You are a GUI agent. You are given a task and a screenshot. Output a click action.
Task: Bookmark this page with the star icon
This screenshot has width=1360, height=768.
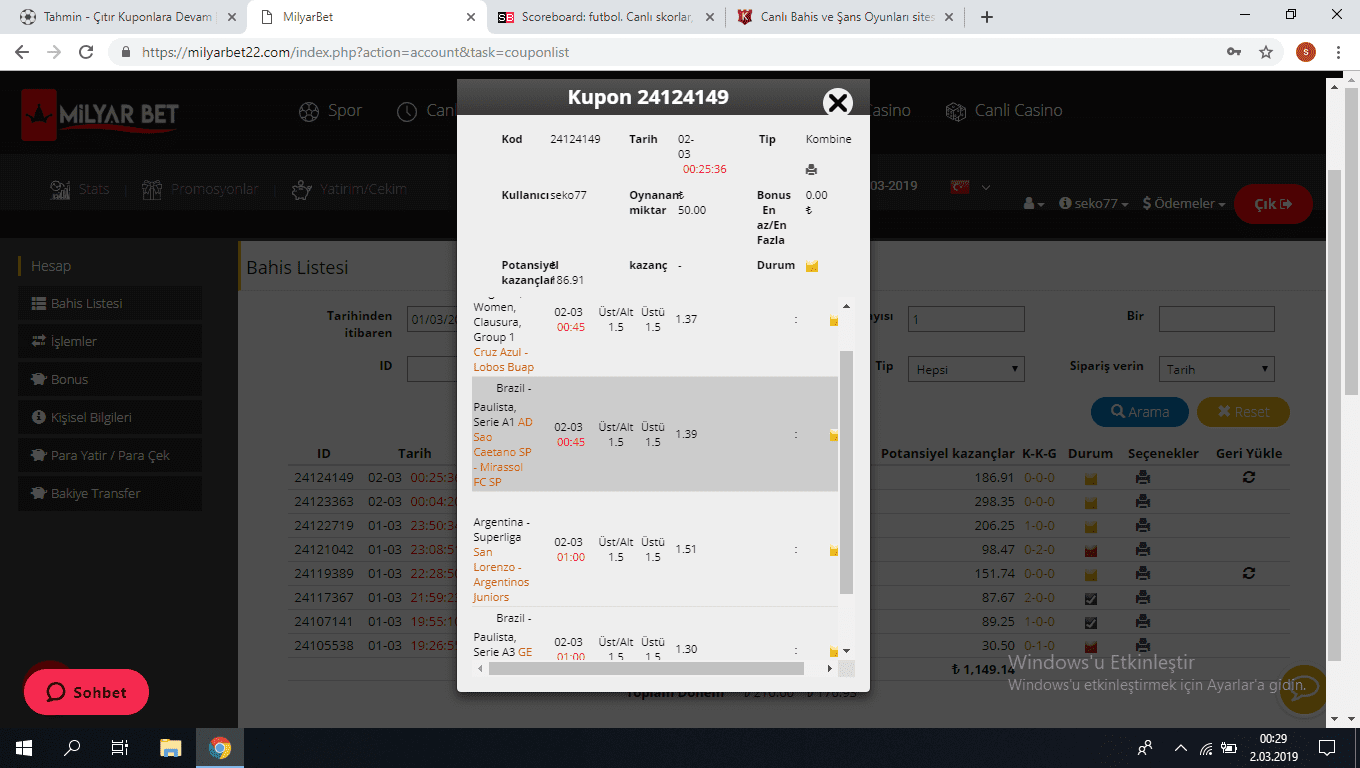[1266, 52]
